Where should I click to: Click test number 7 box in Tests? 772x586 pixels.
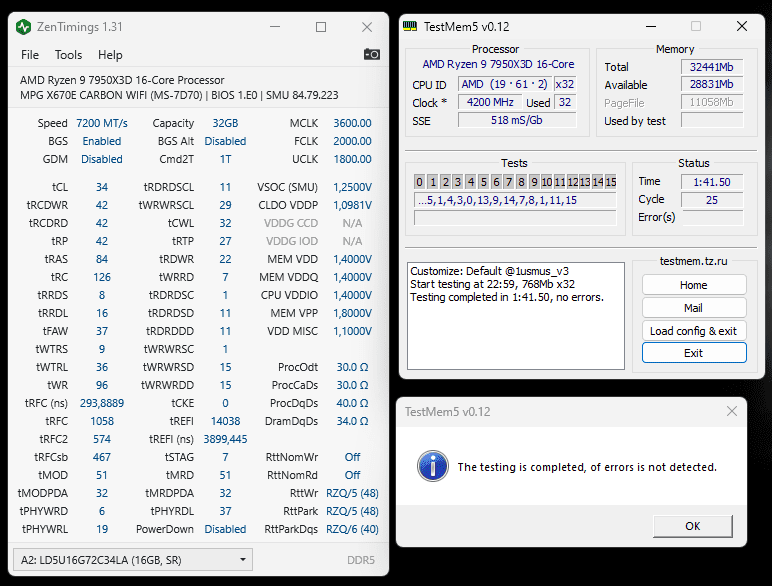(x=509, y=182)
